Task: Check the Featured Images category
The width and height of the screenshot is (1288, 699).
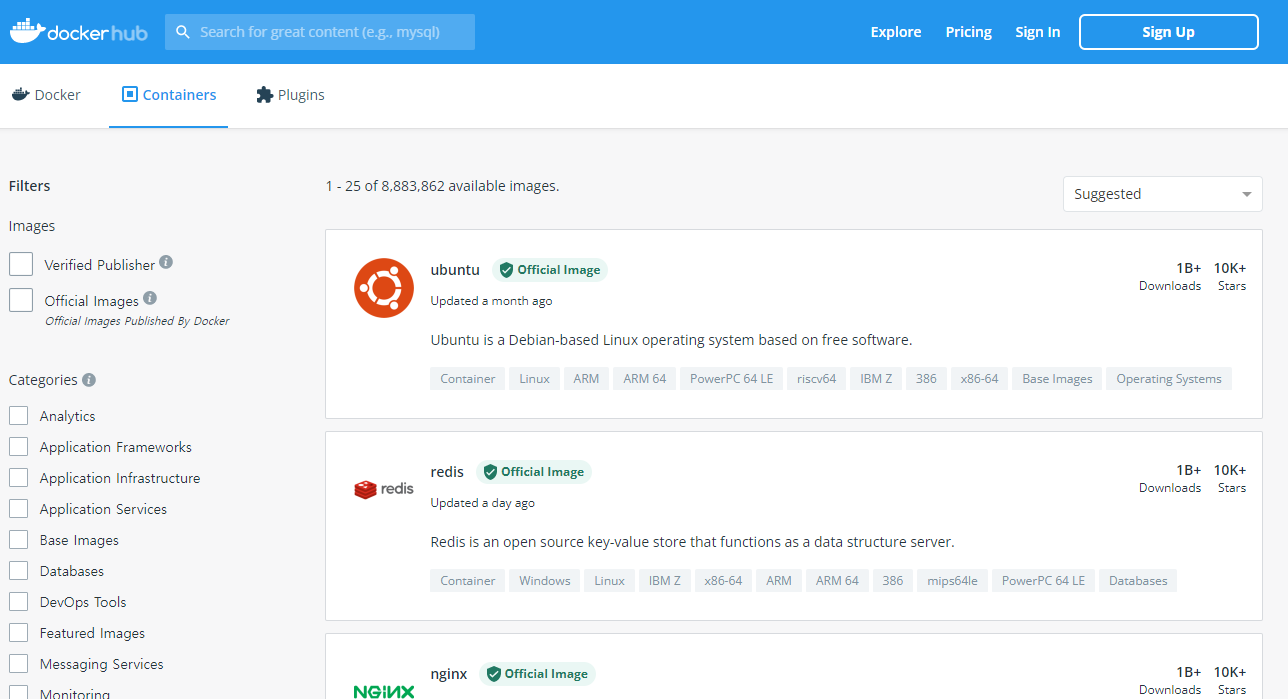Action: (18, 633)
